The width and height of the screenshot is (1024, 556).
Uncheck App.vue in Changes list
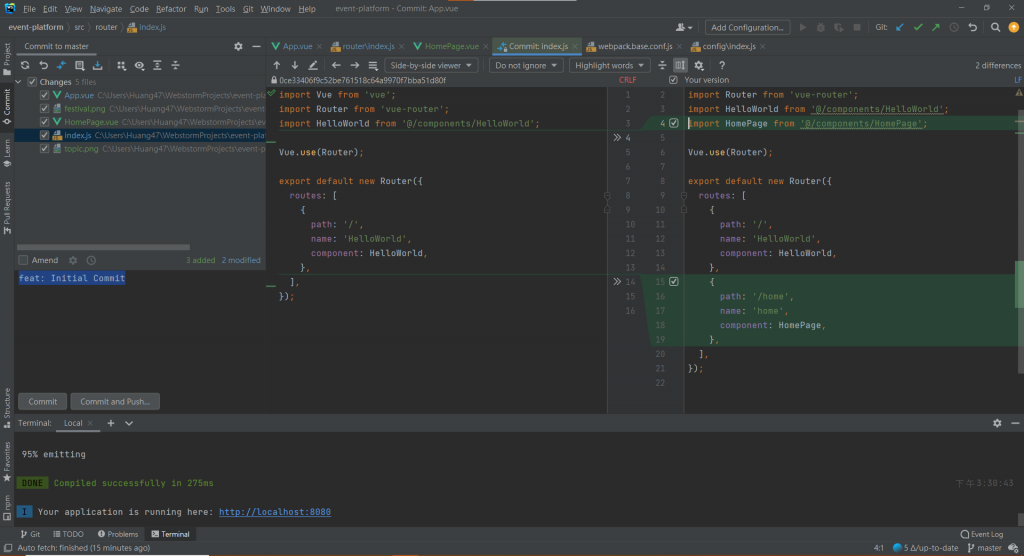point(45,95)
